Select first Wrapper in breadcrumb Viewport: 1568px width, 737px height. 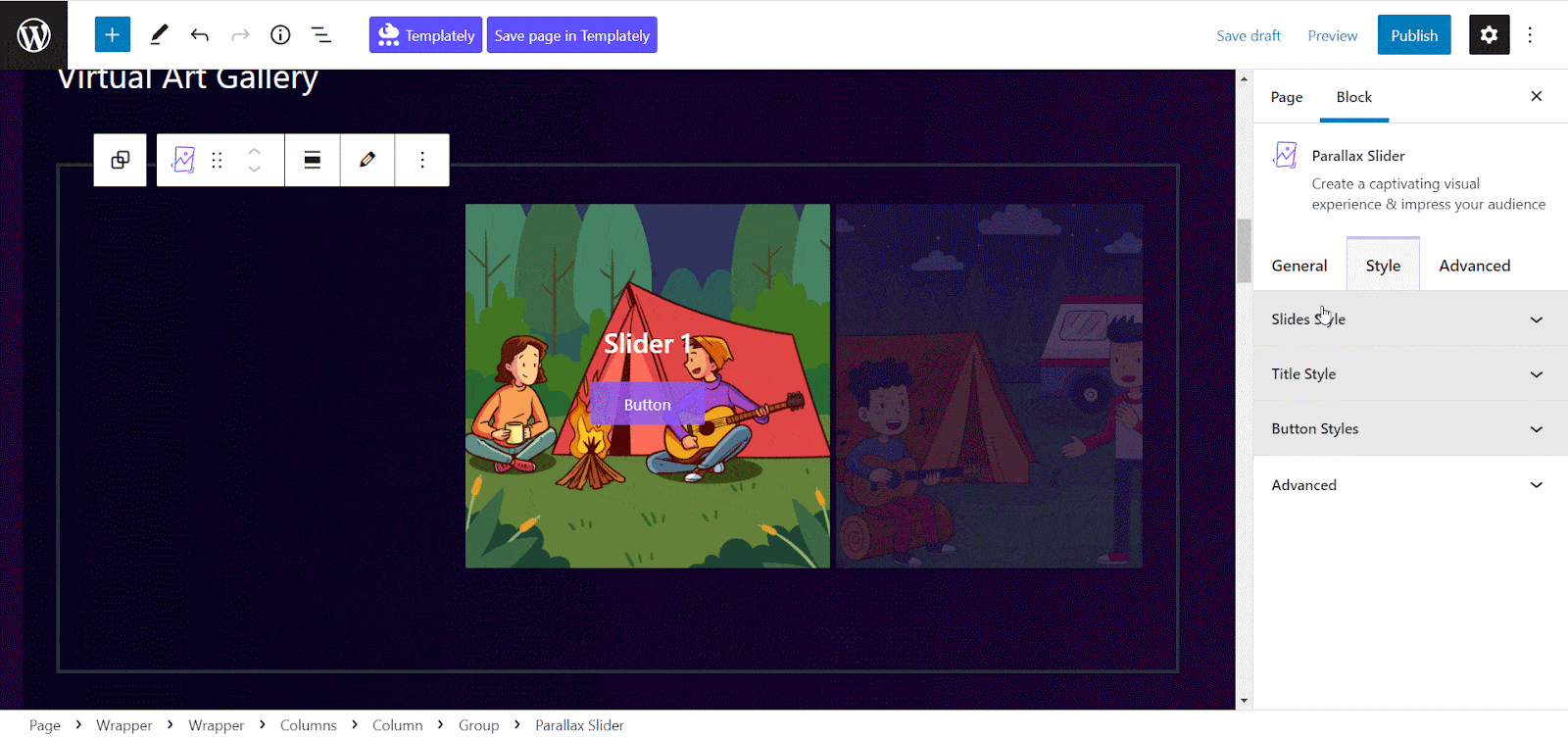[124, 725]
